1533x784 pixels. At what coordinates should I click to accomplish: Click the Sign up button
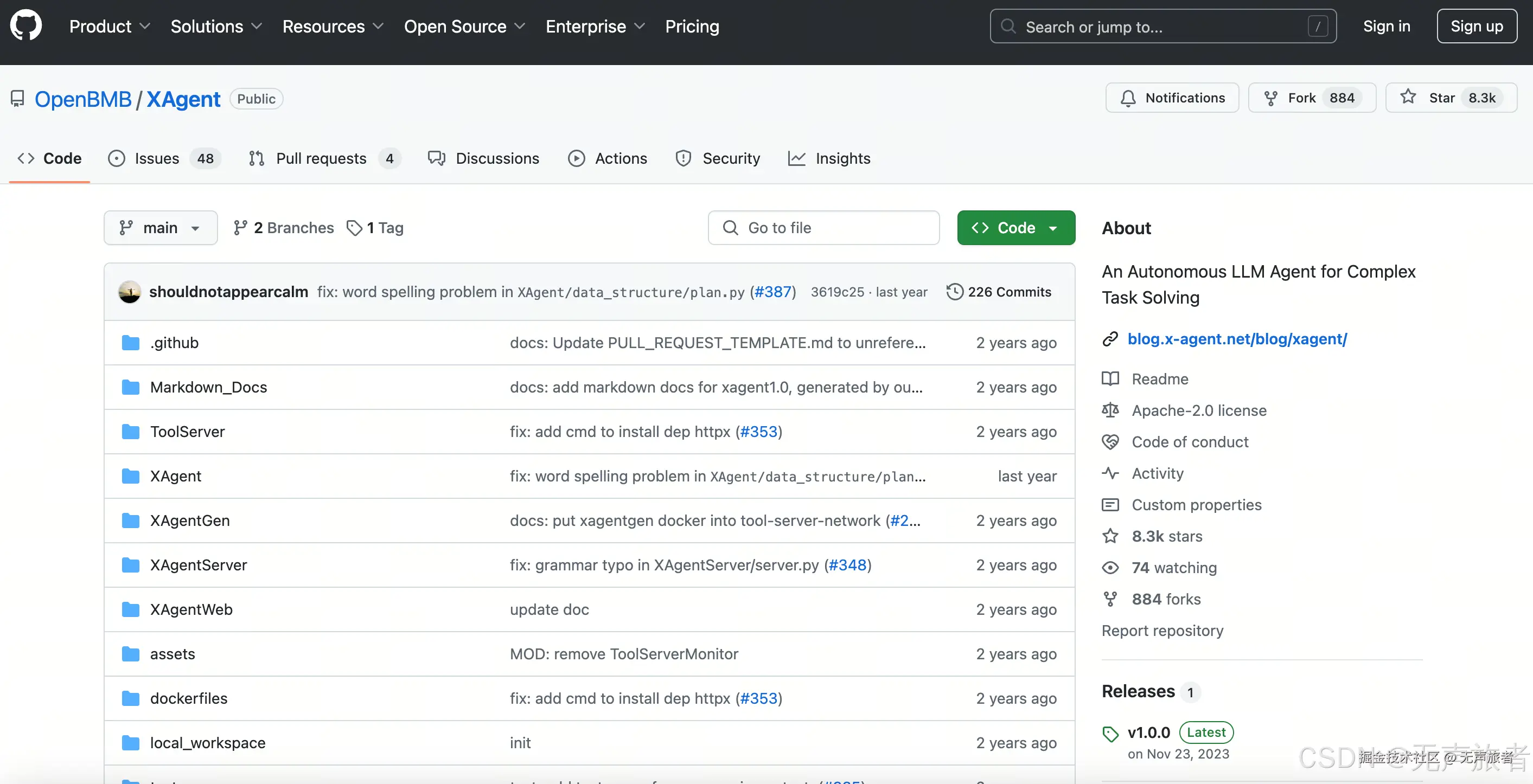click(1476, 26)
